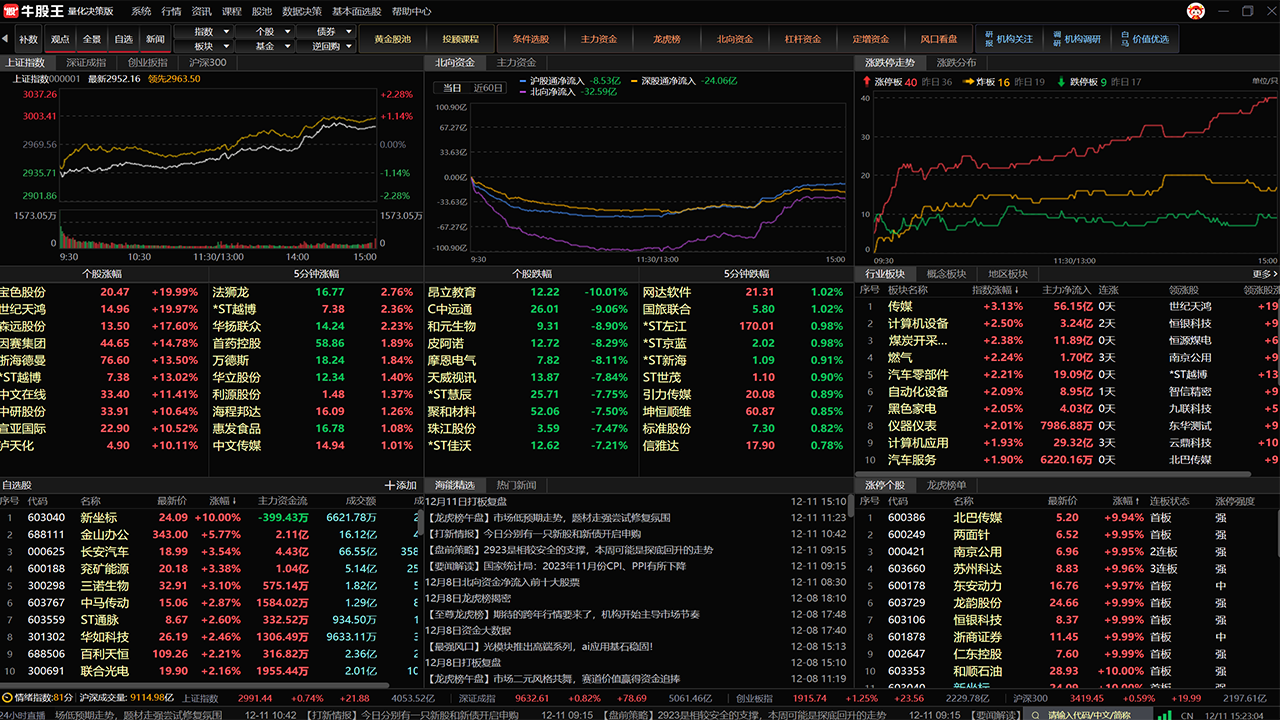This screenshot has height=720, width=1280.
Task: Open the 数据决策 menu
Action: (x=301, y=11)
